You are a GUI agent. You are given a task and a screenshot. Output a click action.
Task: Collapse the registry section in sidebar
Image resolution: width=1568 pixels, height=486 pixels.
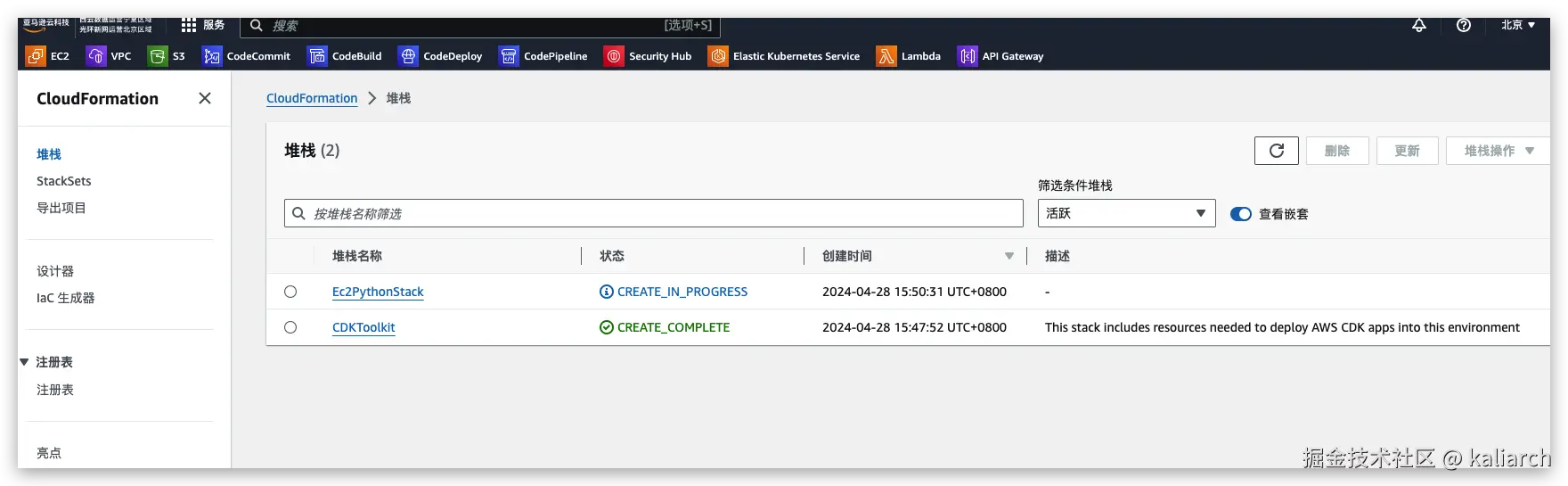click(24, 362)
